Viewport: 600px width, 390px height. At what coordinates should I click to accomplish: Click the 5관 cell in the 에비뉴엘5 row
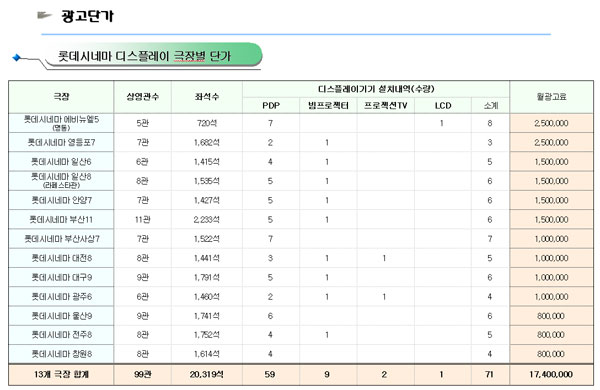142,123
